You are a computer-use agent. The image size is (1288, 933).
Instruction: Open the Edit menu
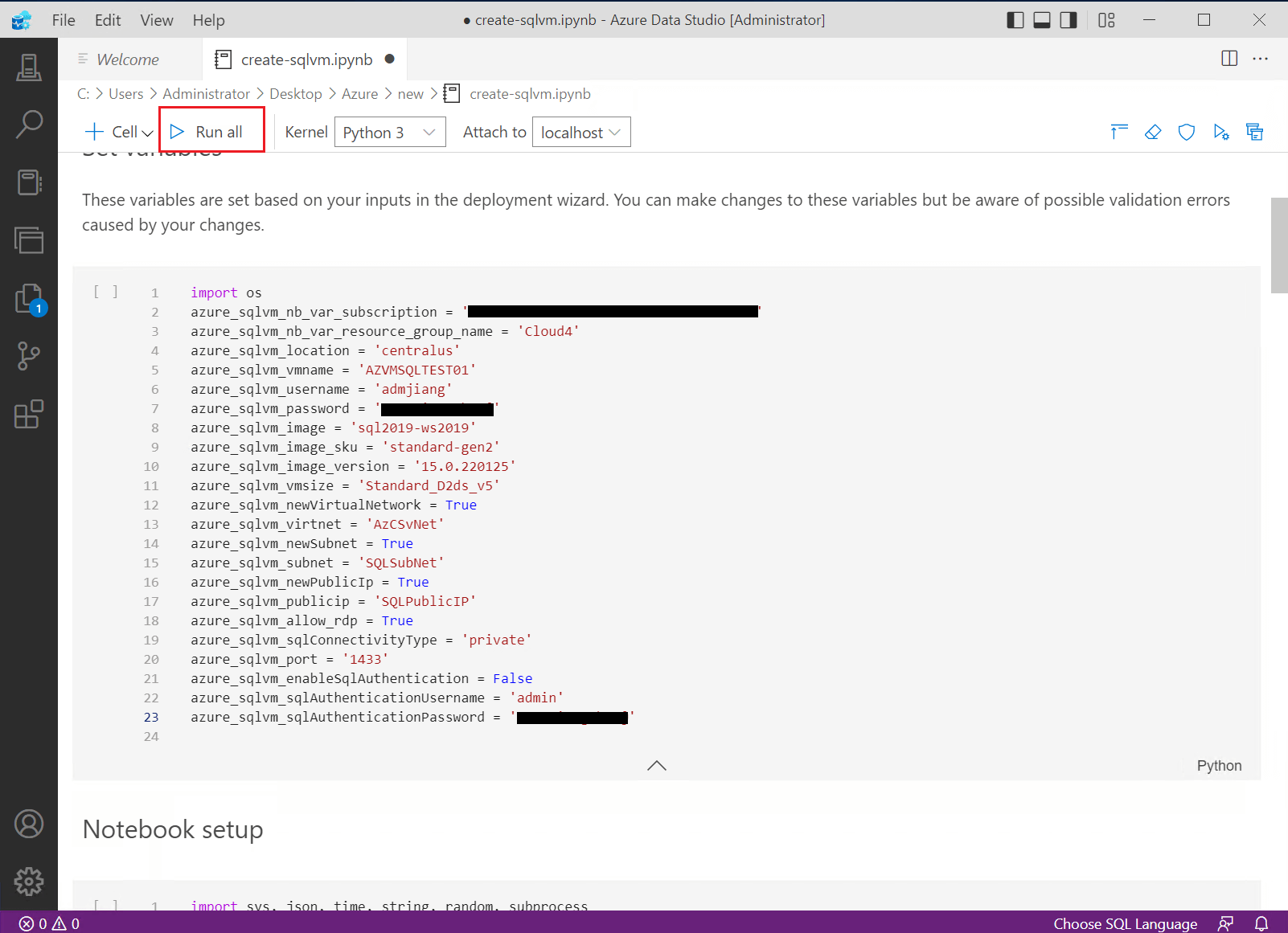click(108, 20)
